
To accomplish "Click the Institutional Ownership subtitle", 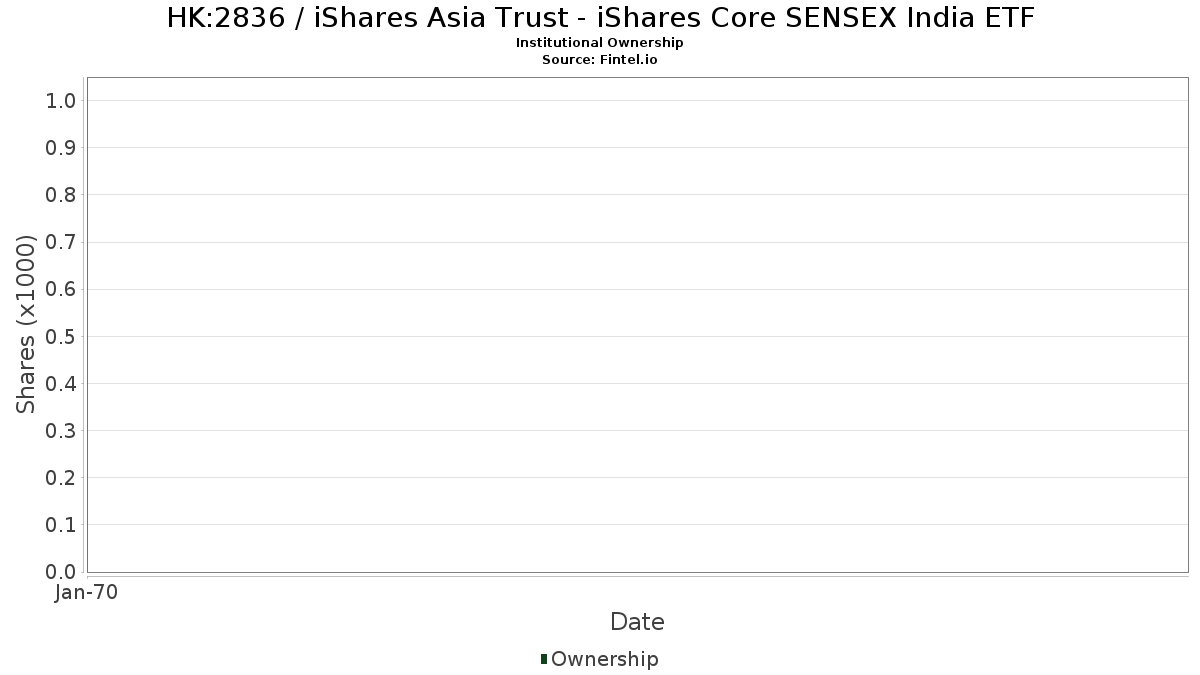I will 600,43.
